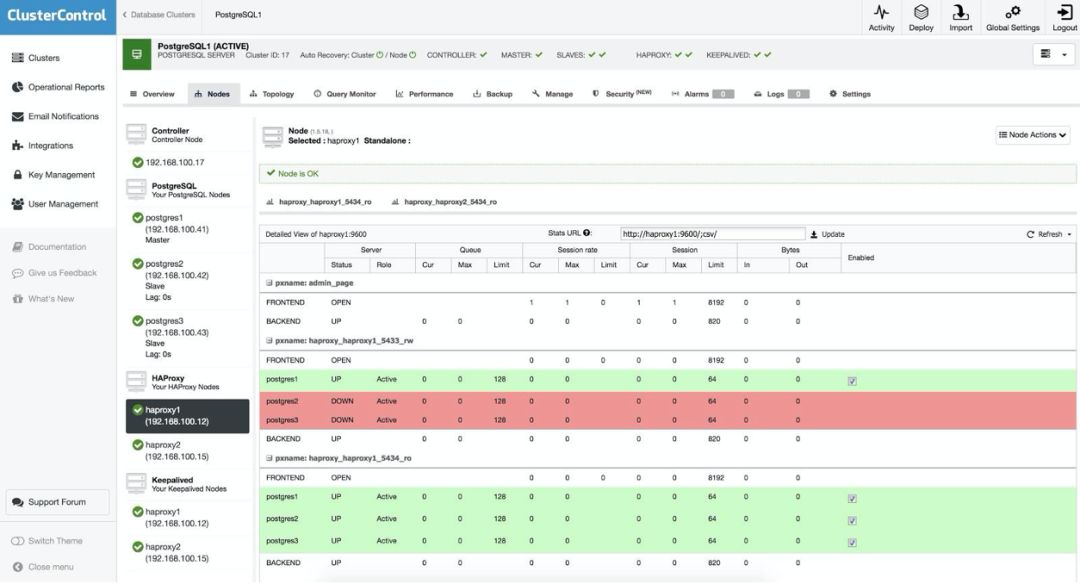Open the cluster Settings tab

850,94
